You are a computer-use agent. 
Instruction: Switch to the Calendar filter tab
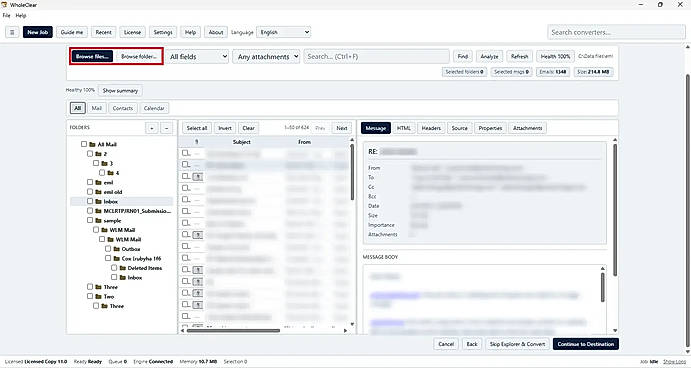[154, 108]
